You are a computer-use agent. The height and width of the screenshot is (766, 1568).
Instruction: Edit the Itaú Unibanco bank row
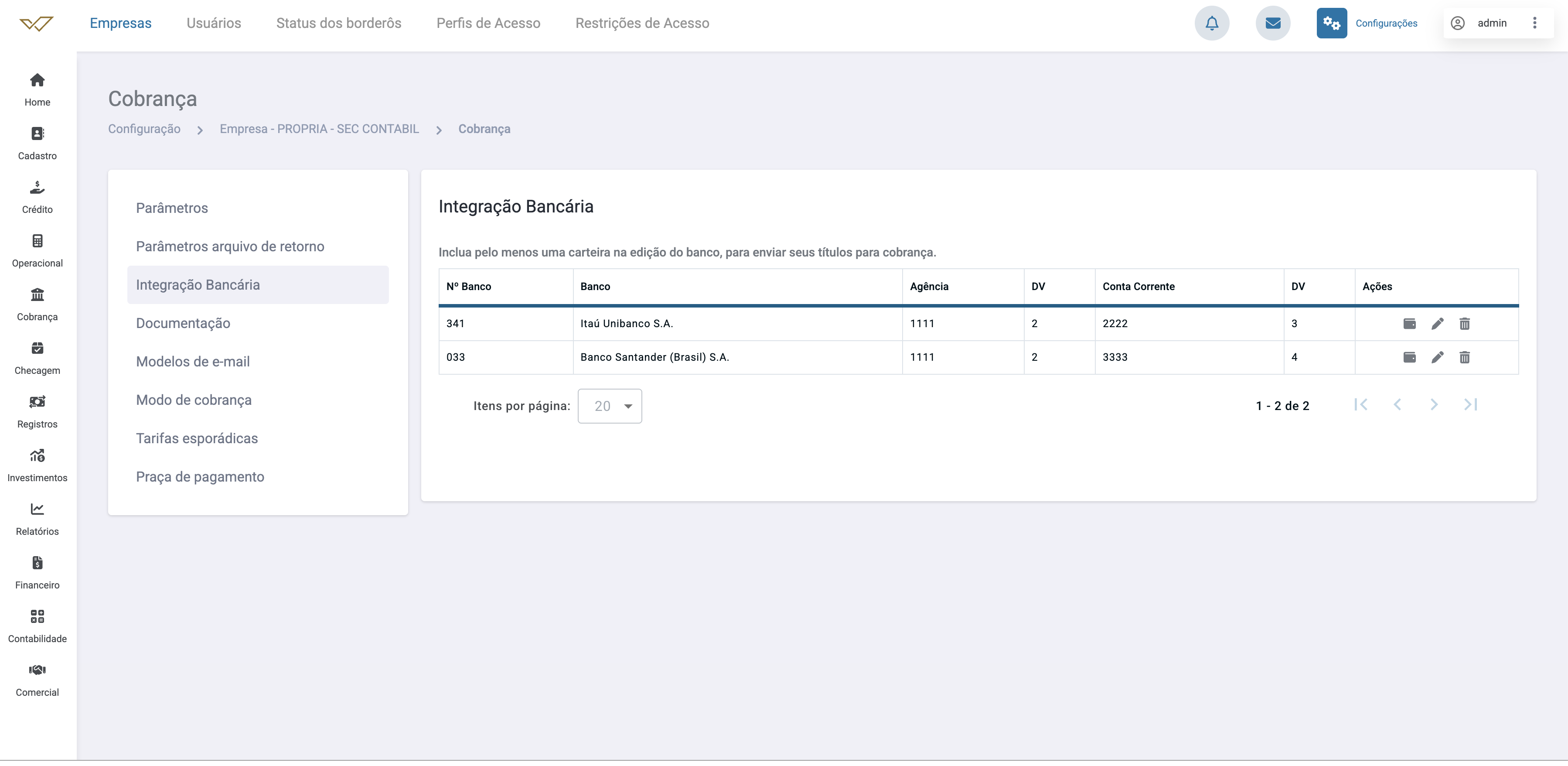point(1437,323)
